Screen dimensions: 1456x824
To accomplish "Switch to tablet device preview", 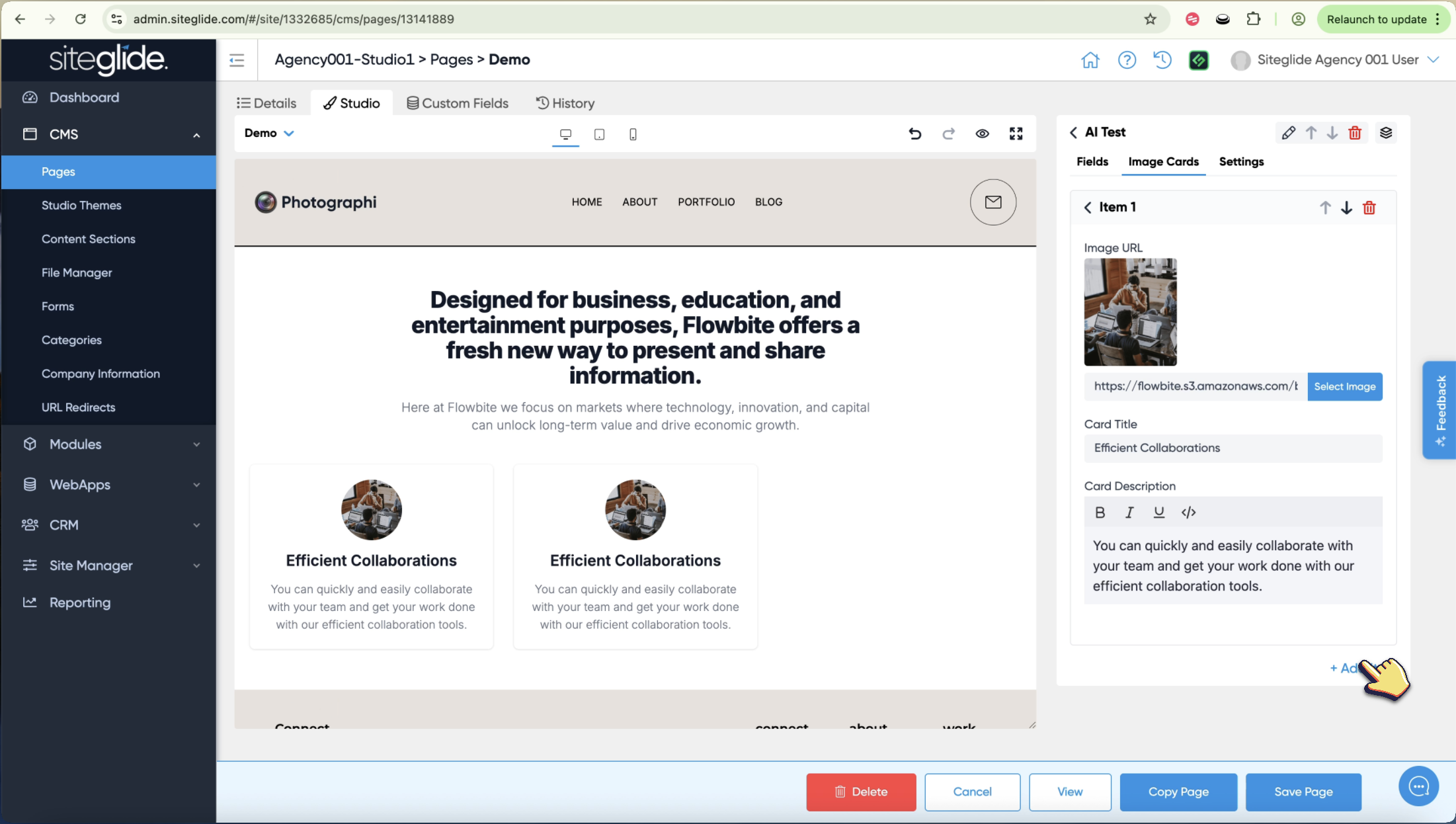I will (x=599, y=134).
